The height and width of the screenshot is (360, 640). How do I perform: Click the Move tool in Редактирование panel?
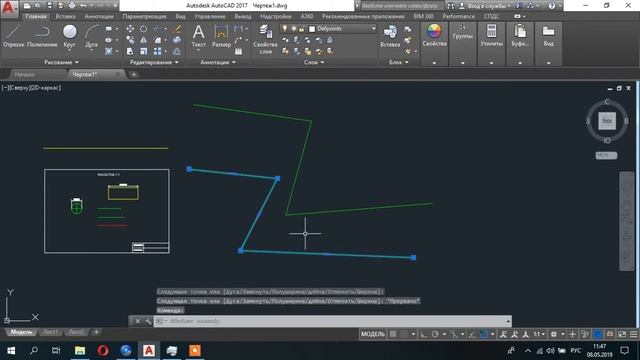tap(130, 29)
